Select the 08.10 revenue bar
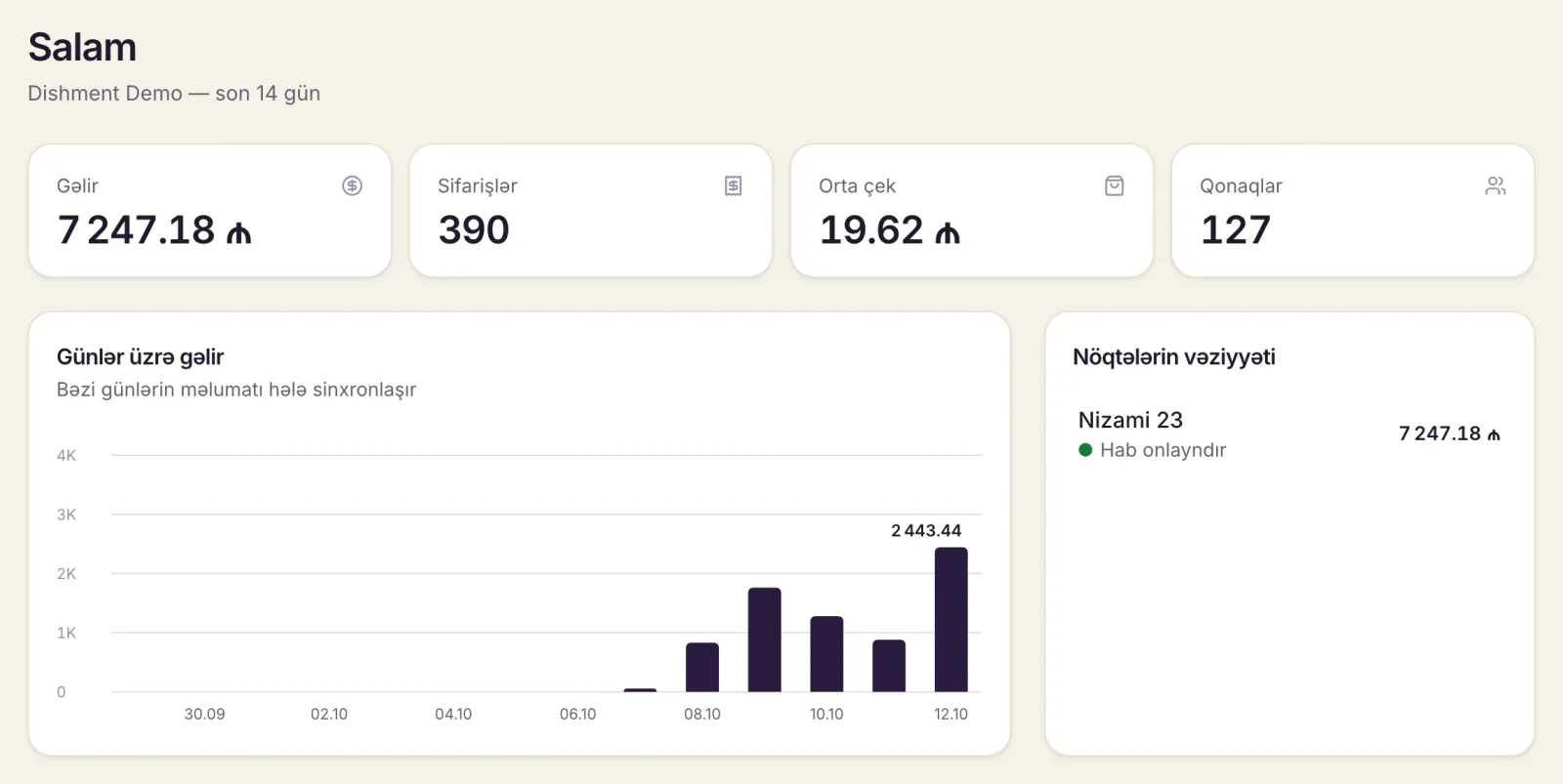 (x=702, y=667)
